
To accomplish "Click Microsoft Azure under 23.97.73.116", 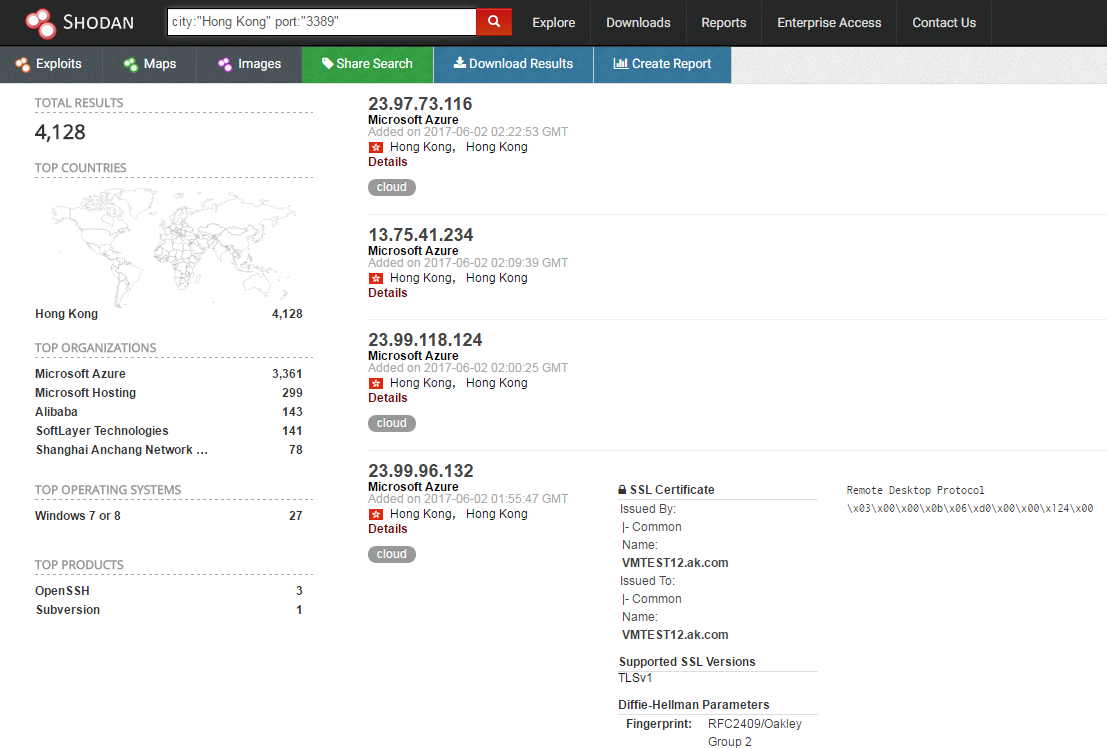I will pos(413,119).
